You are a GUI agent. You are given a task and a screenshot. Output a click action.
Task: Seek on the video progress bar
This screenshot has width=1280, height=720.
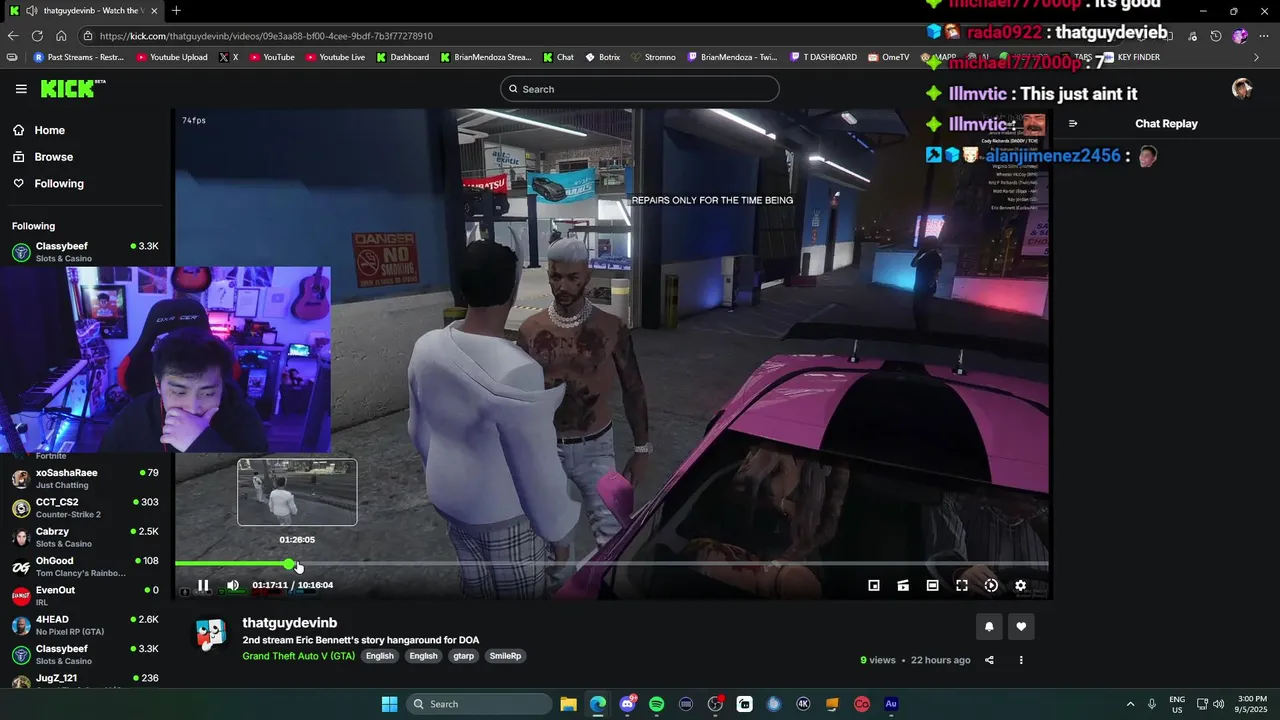point(611,564)
